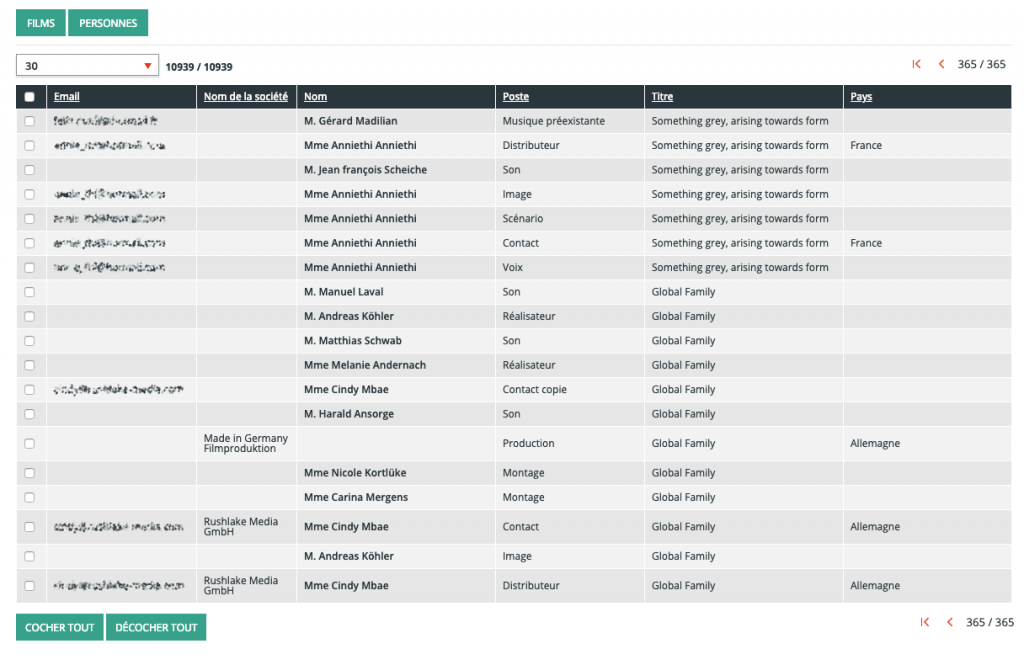Sort the table by Titre header
The height and width of the screenshot is (665, 1024).
(662, 97)
